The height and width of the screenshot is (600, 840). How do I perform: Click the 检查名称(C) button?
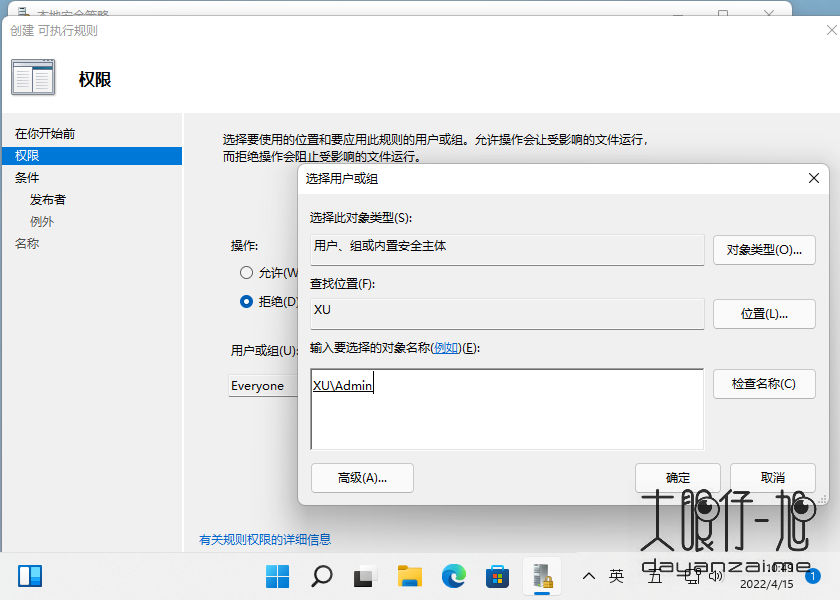coord(763,384)
